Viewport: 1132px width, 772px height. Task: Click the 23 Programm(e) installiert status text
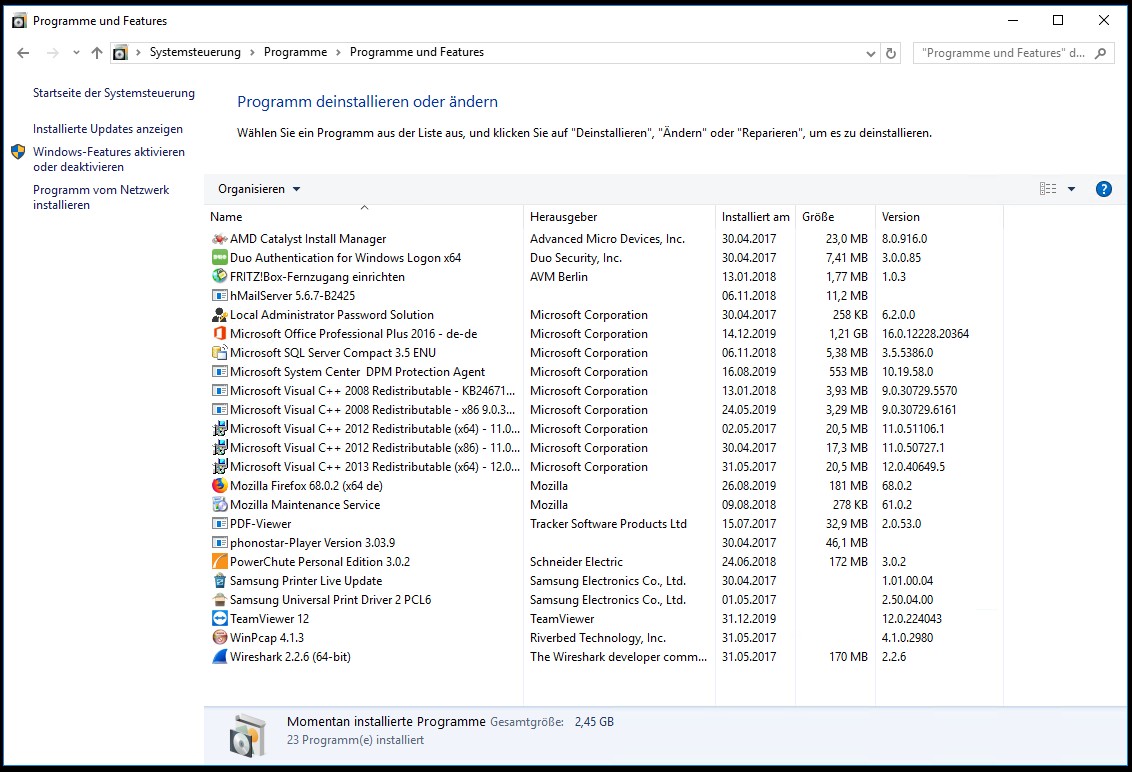click(x=355, y=740)
